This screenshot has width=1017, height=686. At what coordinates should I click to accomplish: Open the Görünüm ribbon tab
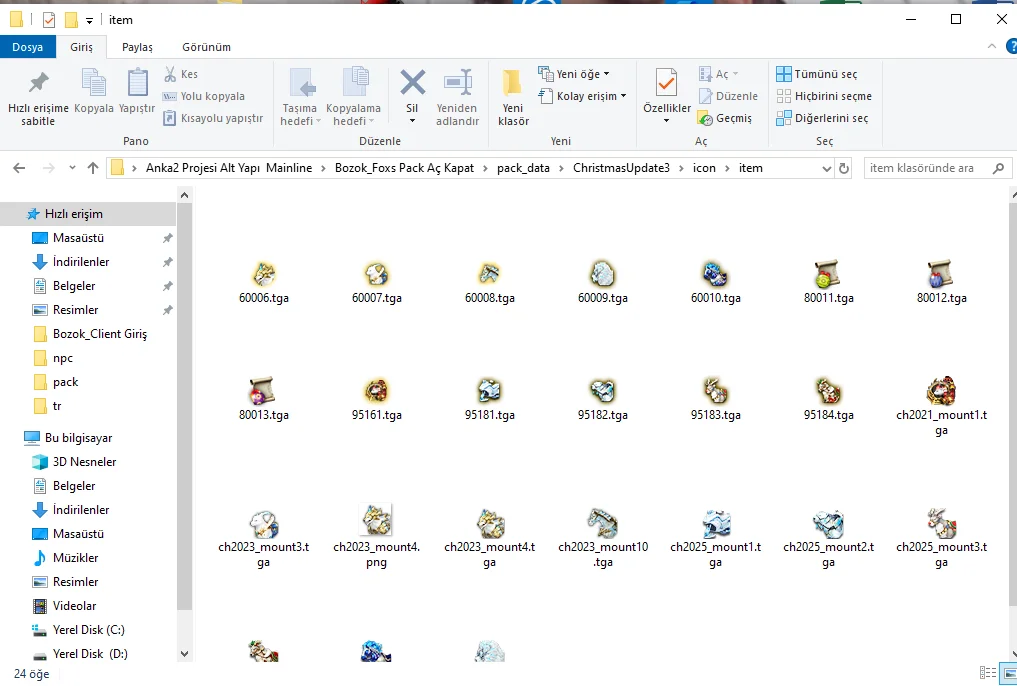[206, 47]
